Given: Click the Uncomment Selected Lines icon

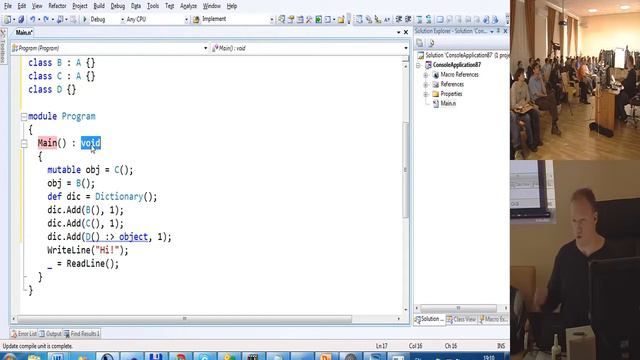Looking at the screenshot, I should (429, 19).
